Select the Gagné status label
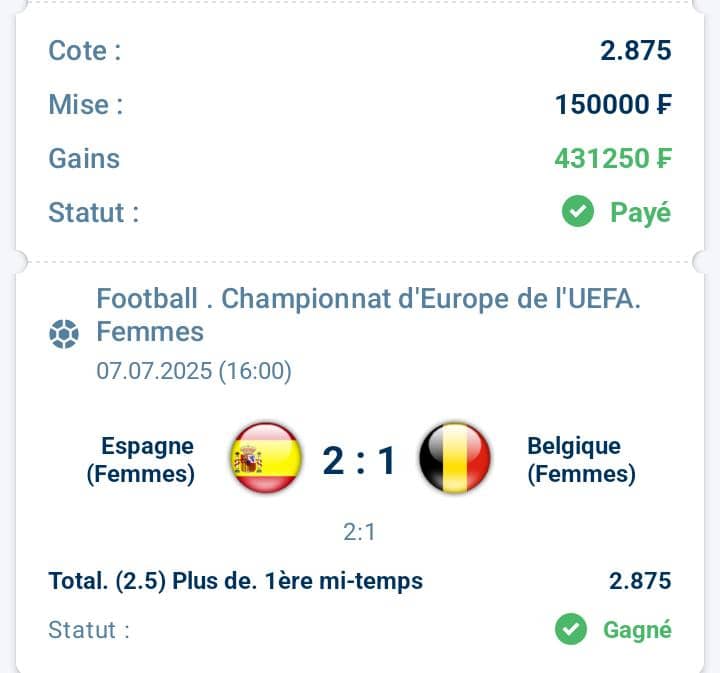Screen dimensions: 720x673 tap(637, 630)
